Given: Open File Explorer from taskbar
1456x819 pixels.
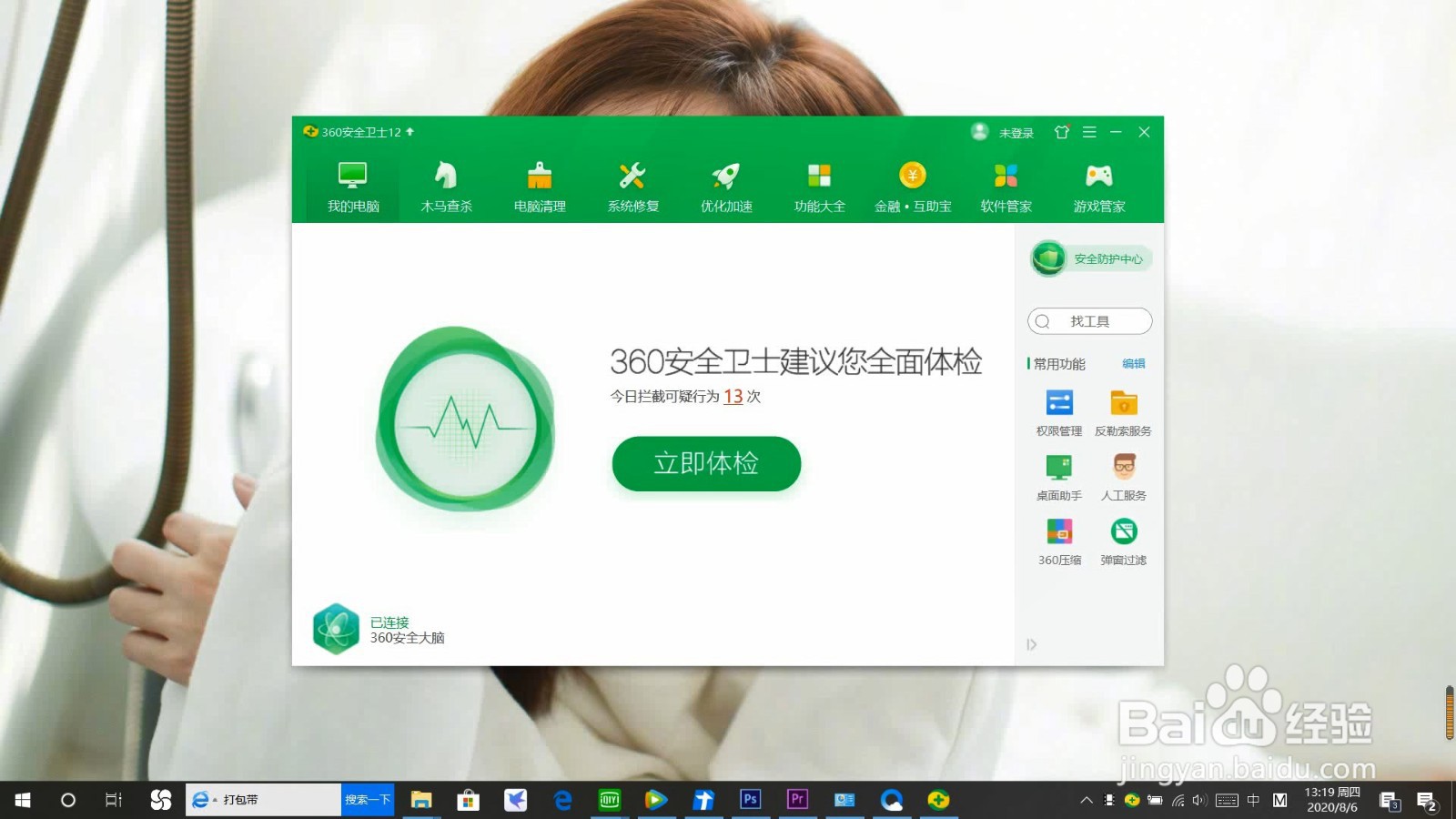Looking at the screenshot, I should pyautogui.click(x=420, y=800).
